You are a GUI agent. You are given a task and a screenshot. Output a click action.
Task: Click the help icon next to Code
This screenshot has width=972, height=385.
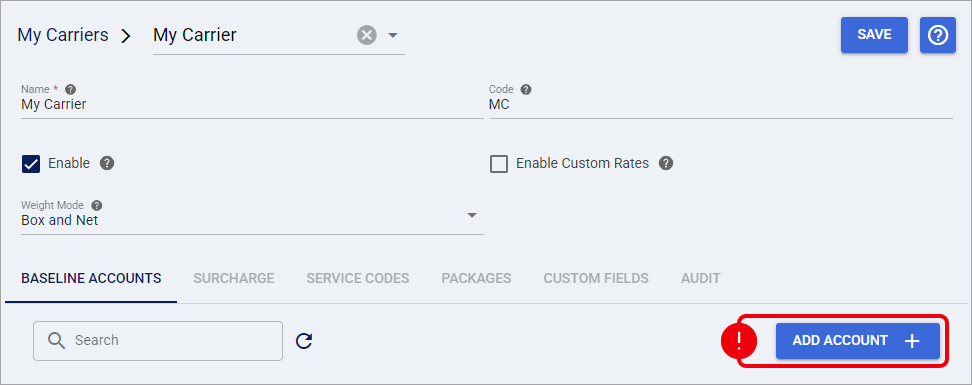pos(526,89)
